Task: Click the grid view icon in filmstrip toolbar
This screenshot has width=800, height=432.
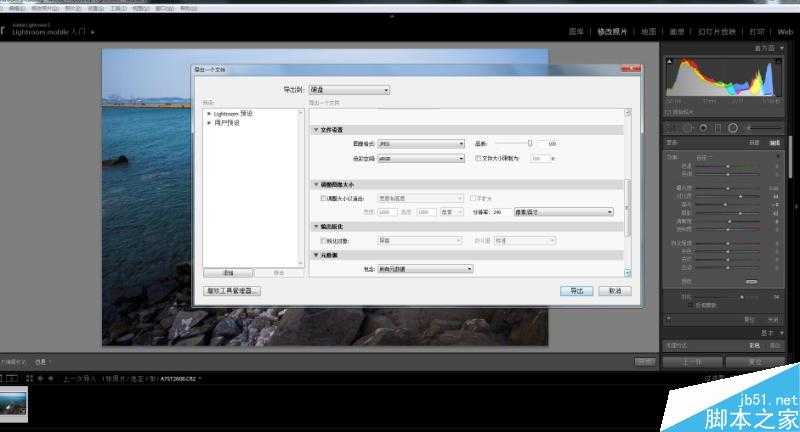Action: pos(13,379)
